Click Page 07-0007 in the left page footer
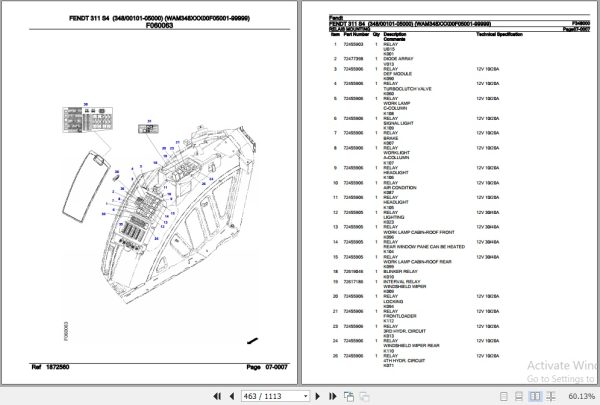Screen dimensions: 600x405 tap(267, 367)
